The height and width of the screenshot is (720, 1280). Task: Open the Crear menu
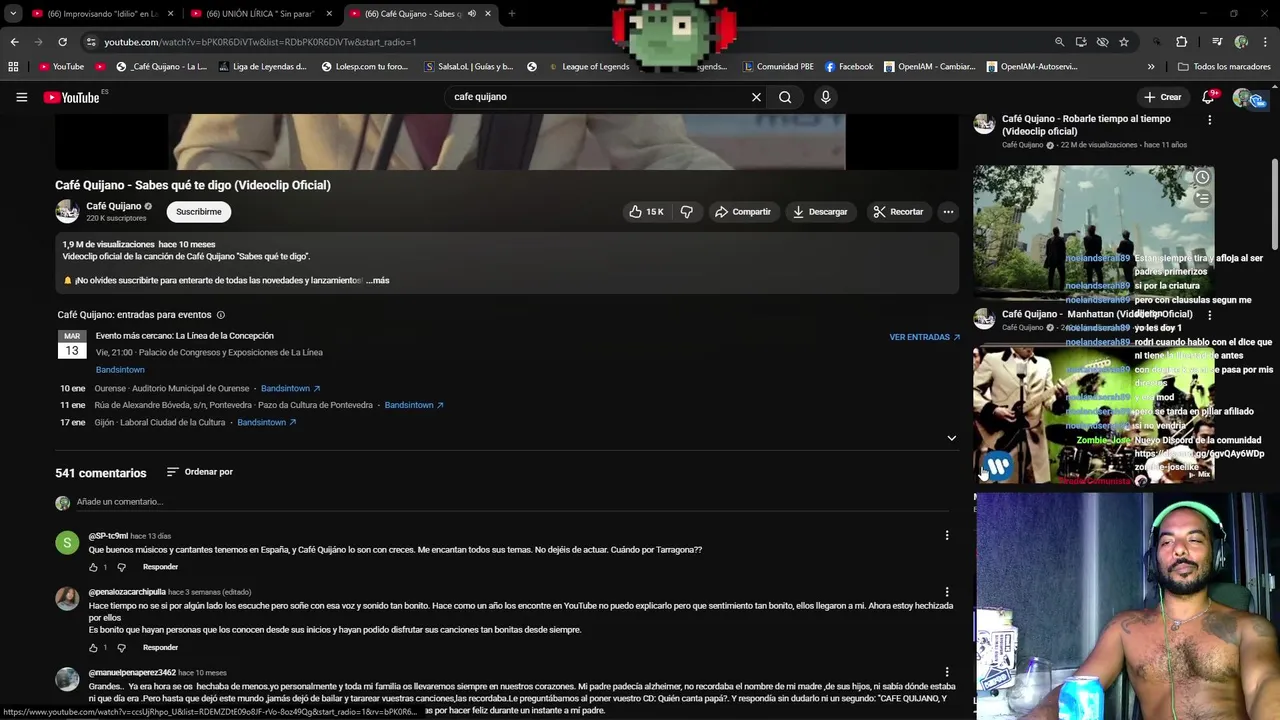tap(1163, 97)
